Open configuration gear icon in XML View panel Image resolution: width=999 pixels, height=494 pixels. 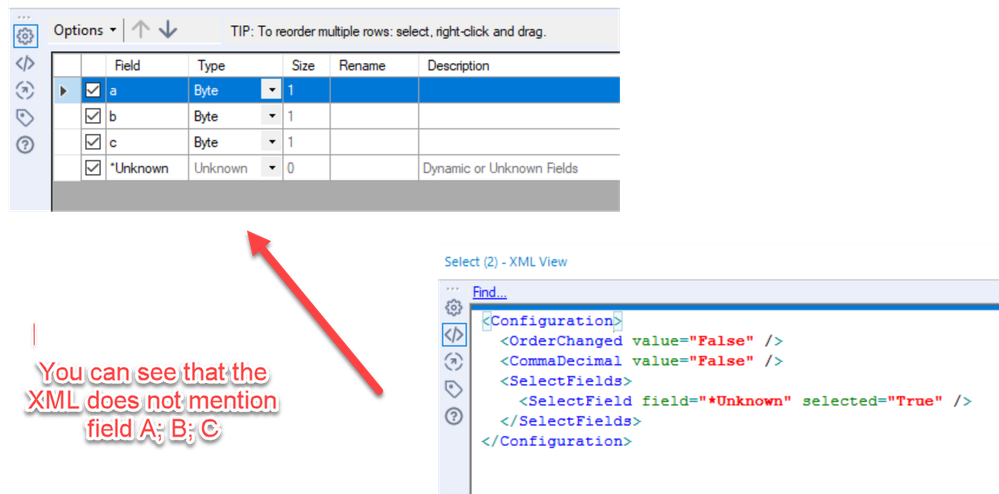(453, 308)
